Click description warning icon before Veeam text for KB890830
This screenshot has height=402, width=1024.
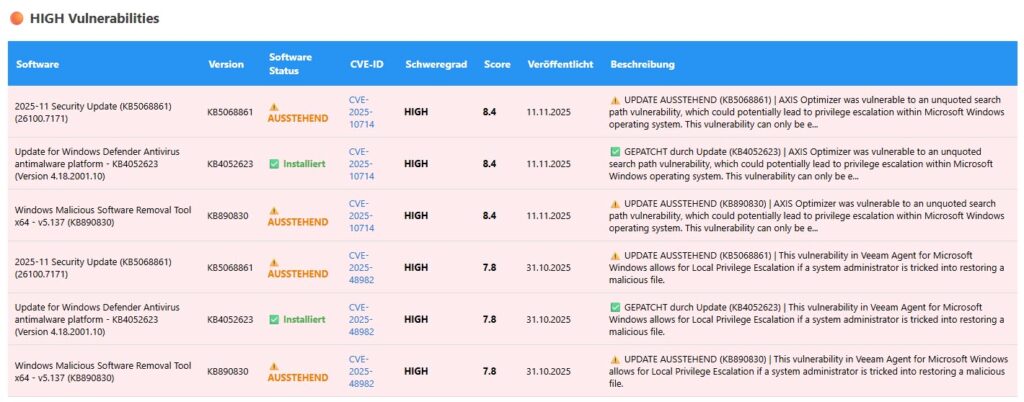(x=615, y=360)
